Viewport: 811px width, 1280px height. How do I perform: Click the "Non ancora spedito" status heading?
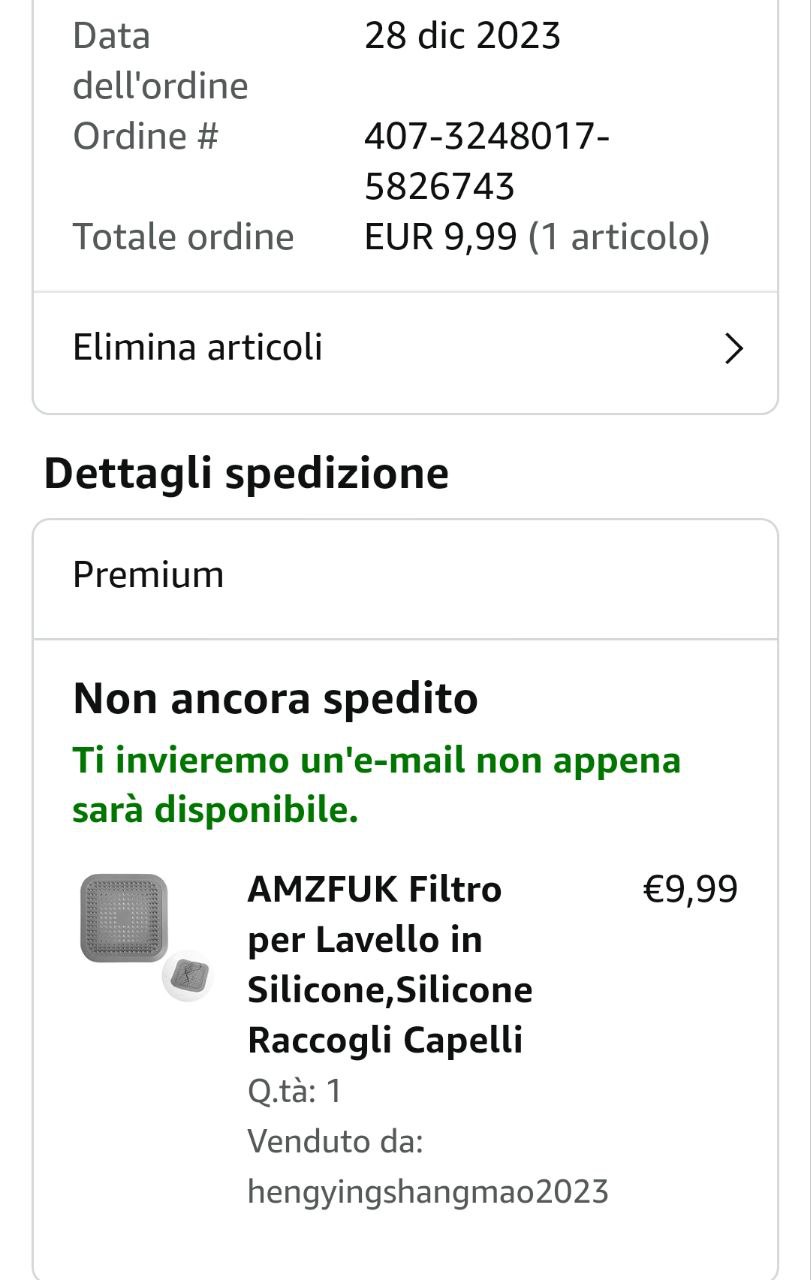[x=275, y=698]
